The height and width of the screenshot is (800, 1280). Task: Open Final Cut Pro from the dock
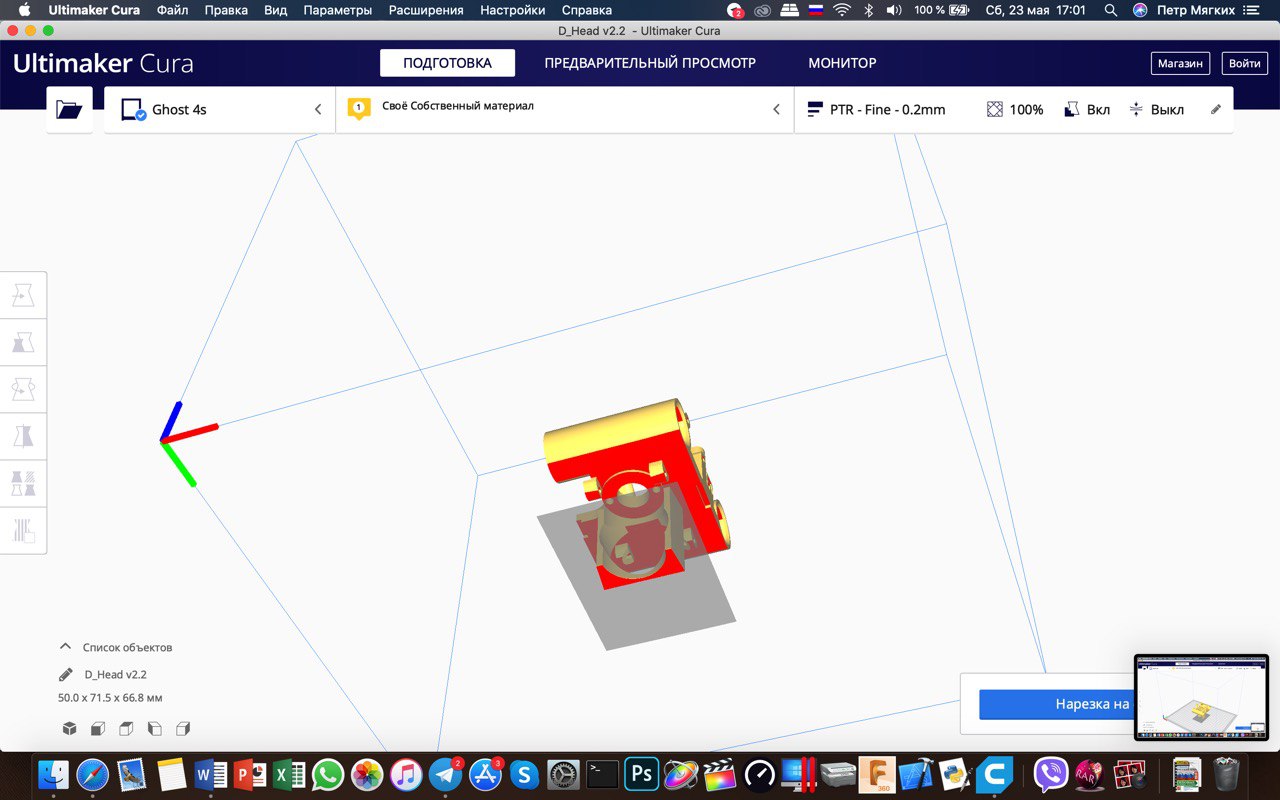point(719,774)
